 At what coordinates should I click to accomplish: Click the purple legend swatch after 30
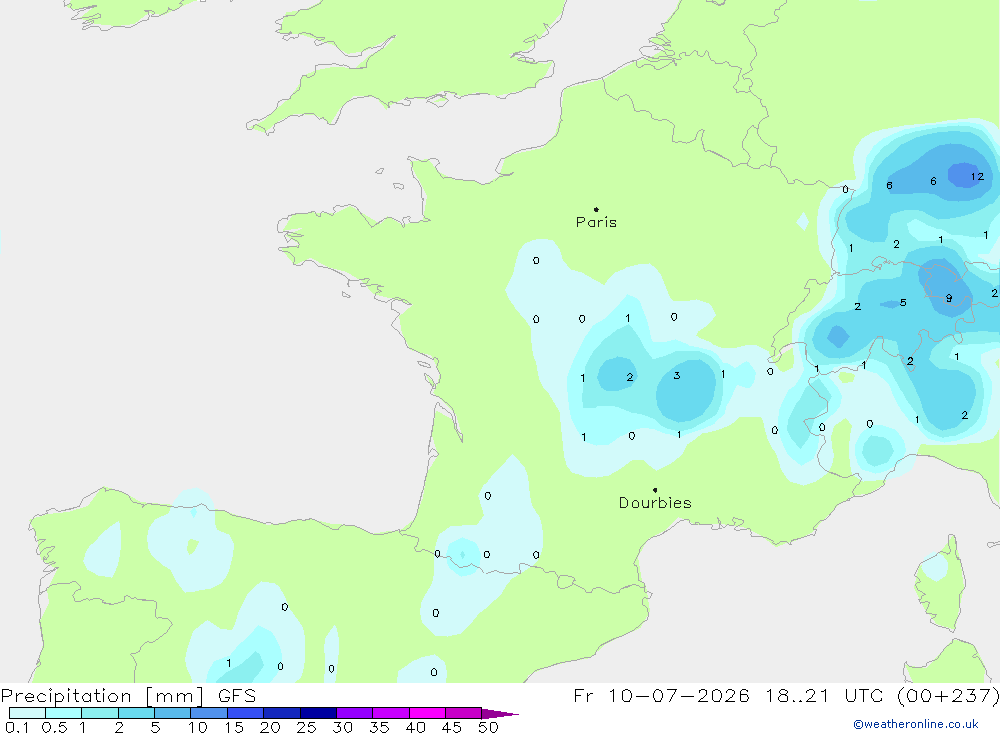click(x=354, y=713)
